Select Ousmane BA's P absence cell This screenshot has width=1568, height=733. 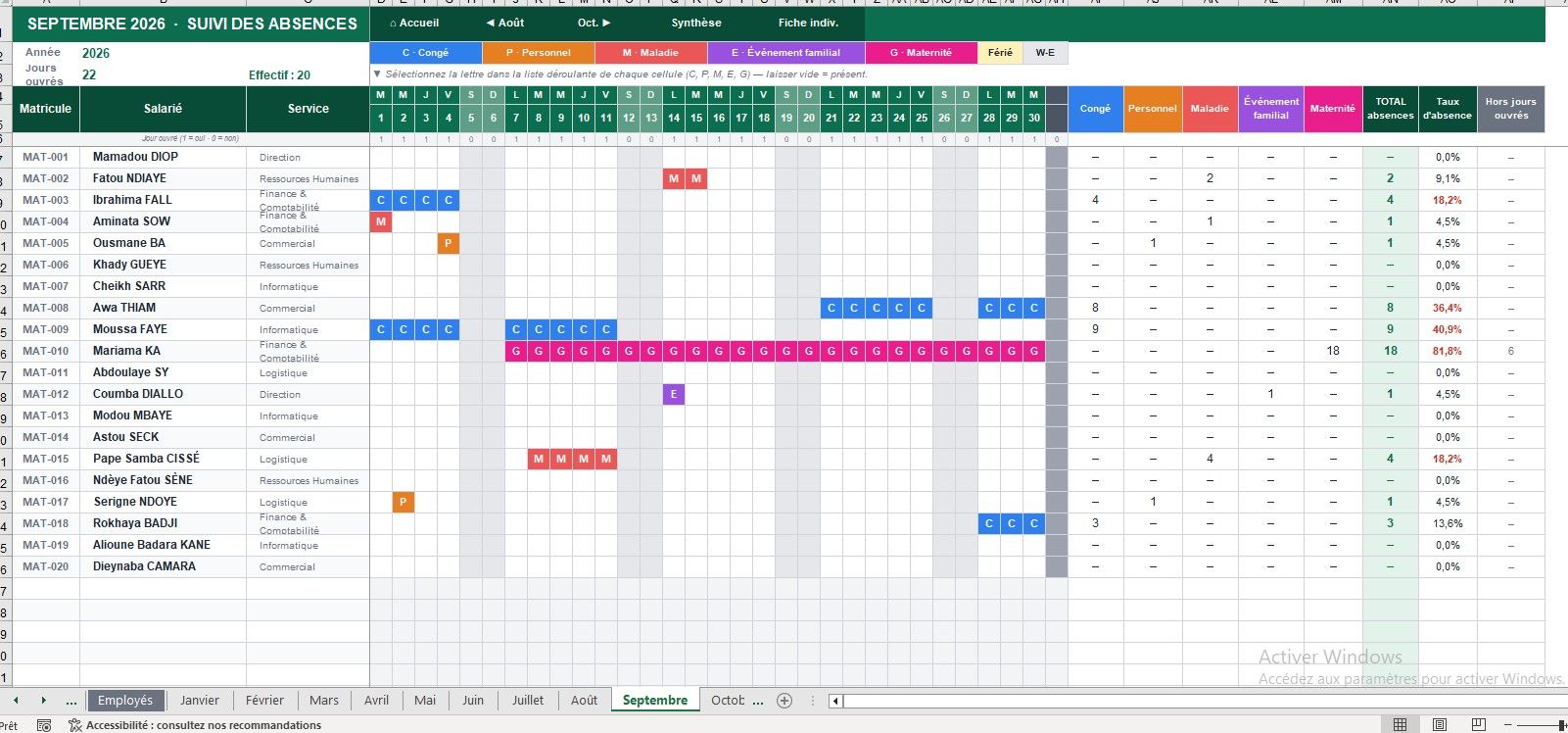(449, 243)
